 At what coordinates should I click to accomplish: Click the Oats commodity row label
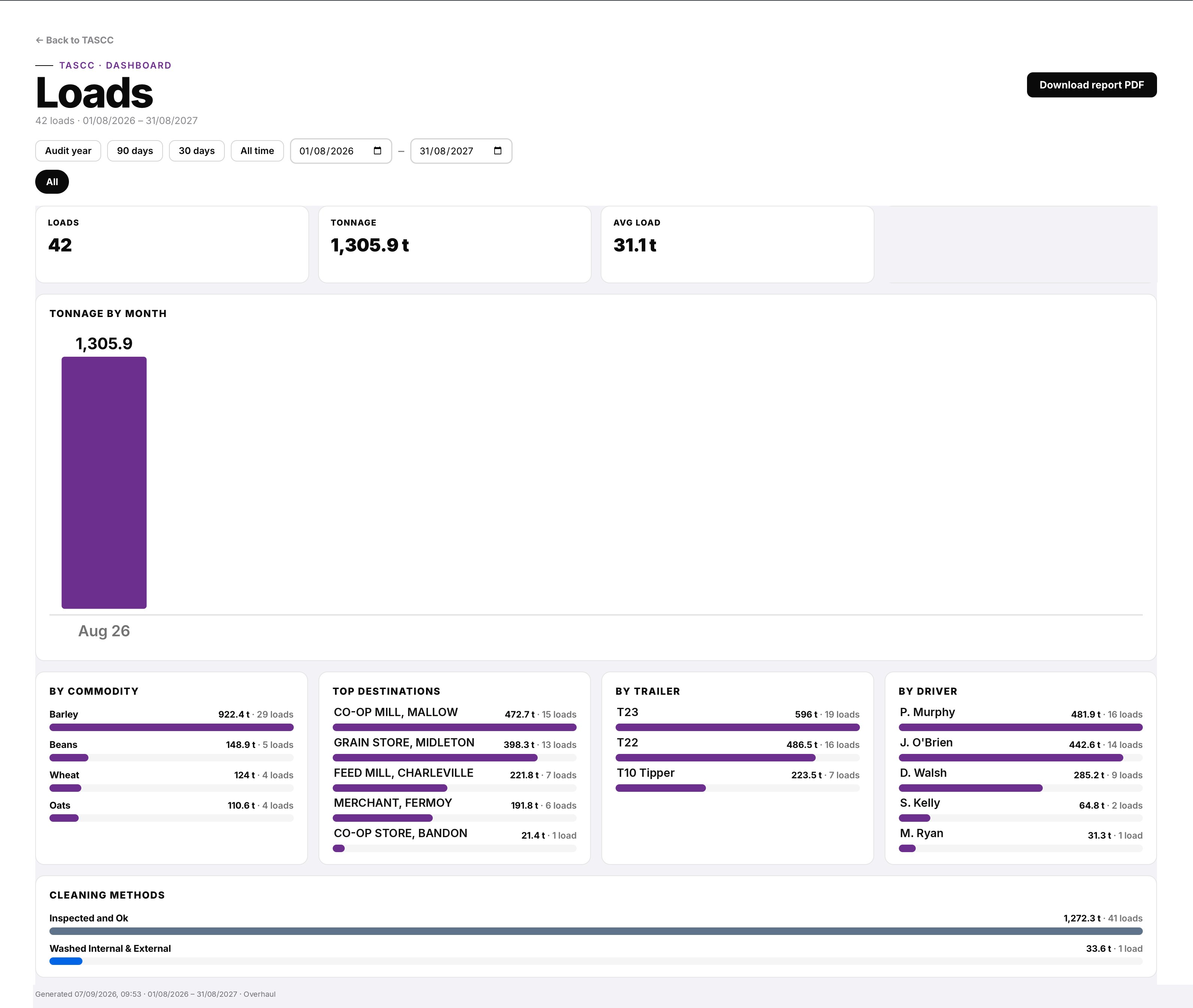[x=60, y=805]
